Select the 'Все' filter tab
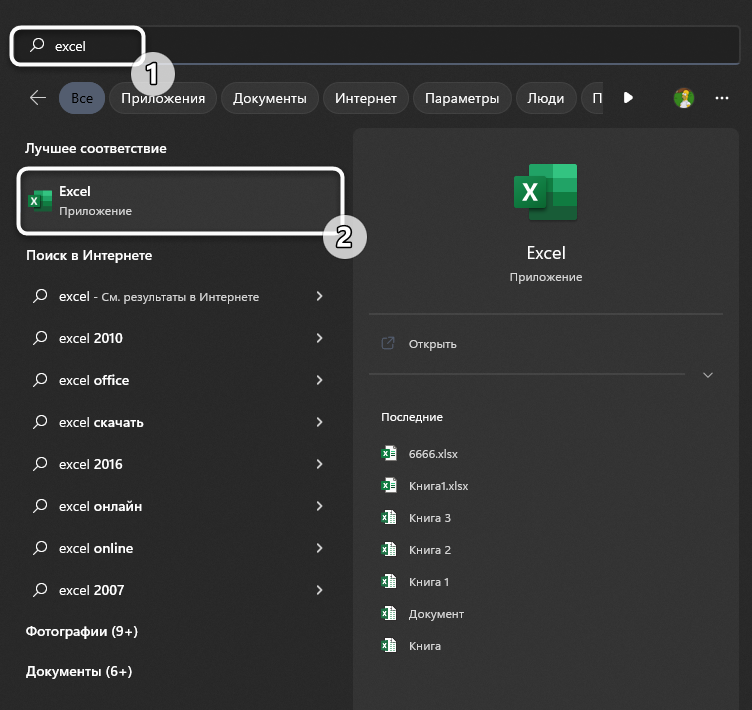752x710 pixels. tap(82, 98)
